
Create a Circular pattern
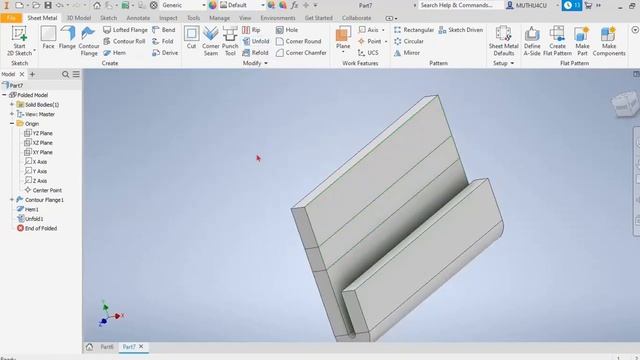(x=409, y=41)
